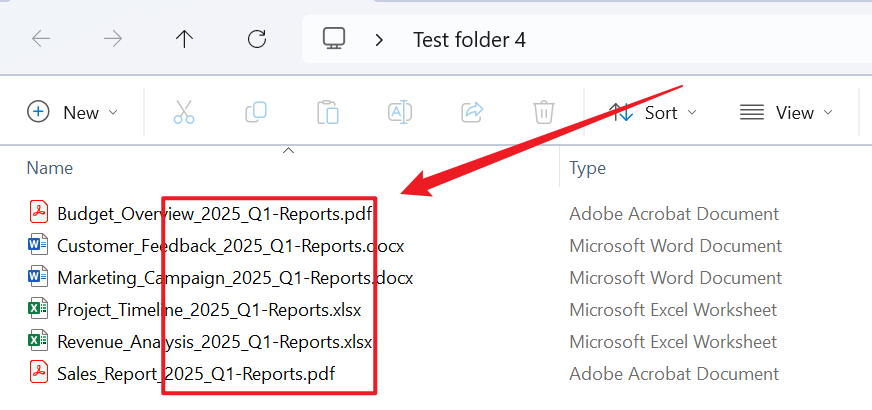Click the Refresh button
The image size is (872, 410).
coord(257,40)
